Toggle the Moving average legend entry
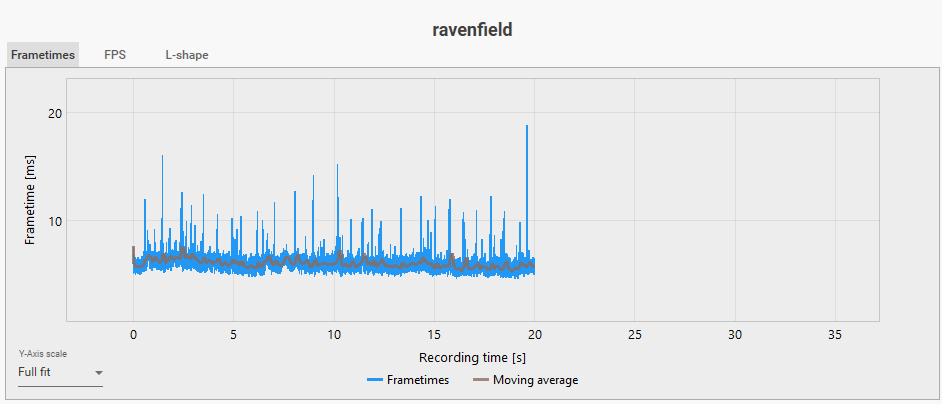 [x=525, y=380]
